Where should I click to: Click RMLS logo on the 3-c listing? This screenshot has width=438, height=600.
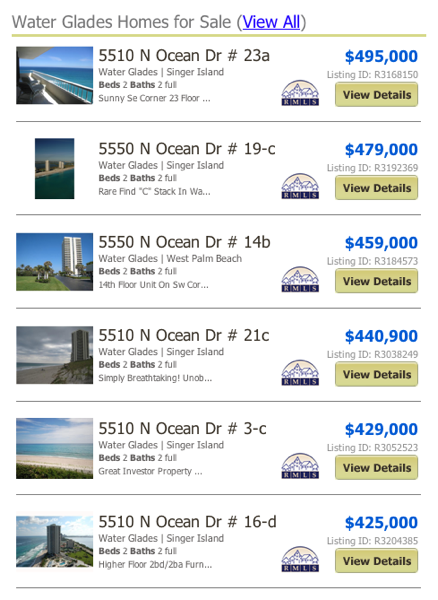300,466
